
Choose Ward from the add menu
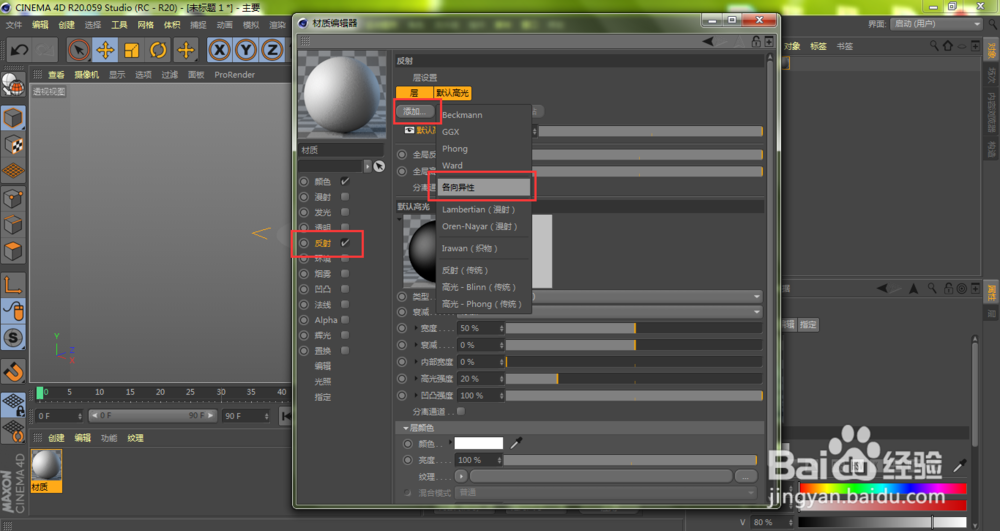tap(452, 165)
